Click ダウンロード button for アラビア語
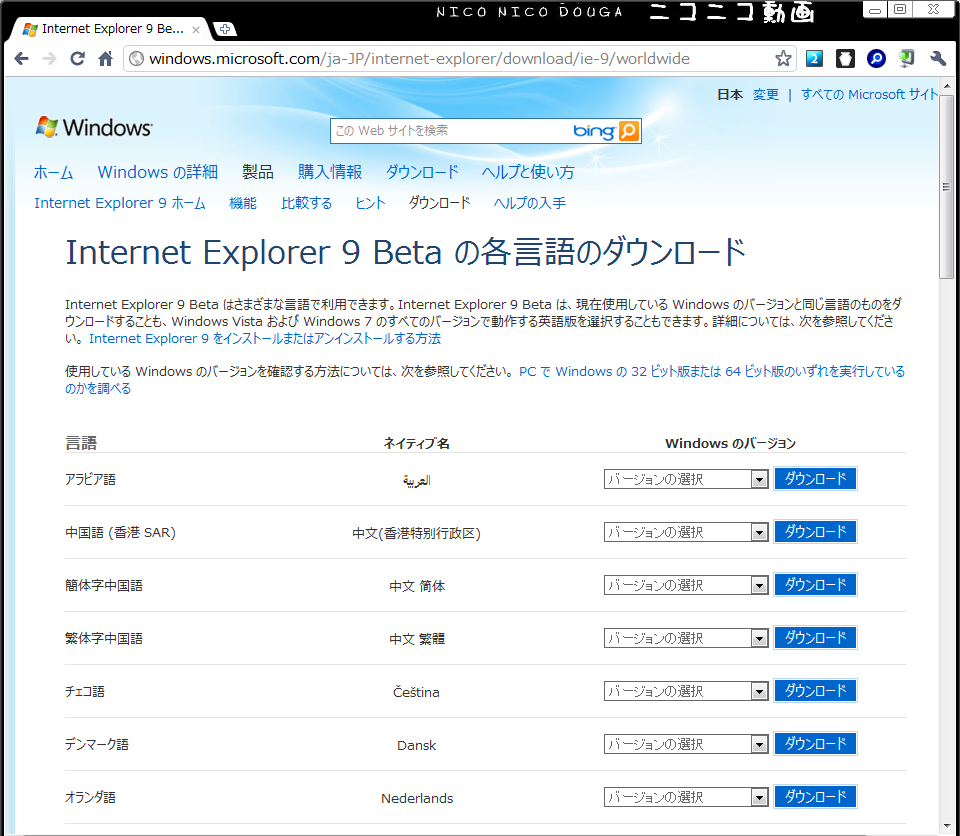960x836 pixels. (x=816, y=478)
